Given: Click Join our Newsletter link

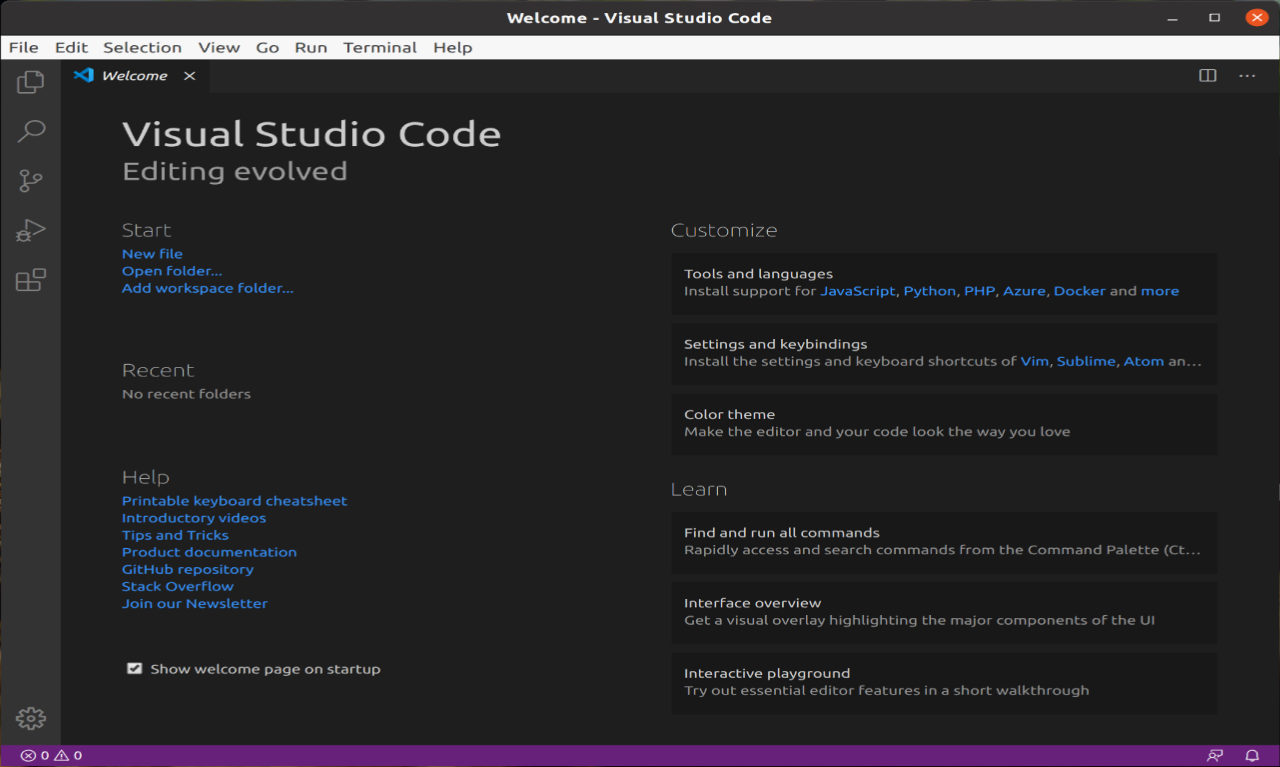Looking at the screenshot, I should pos(195,603).
